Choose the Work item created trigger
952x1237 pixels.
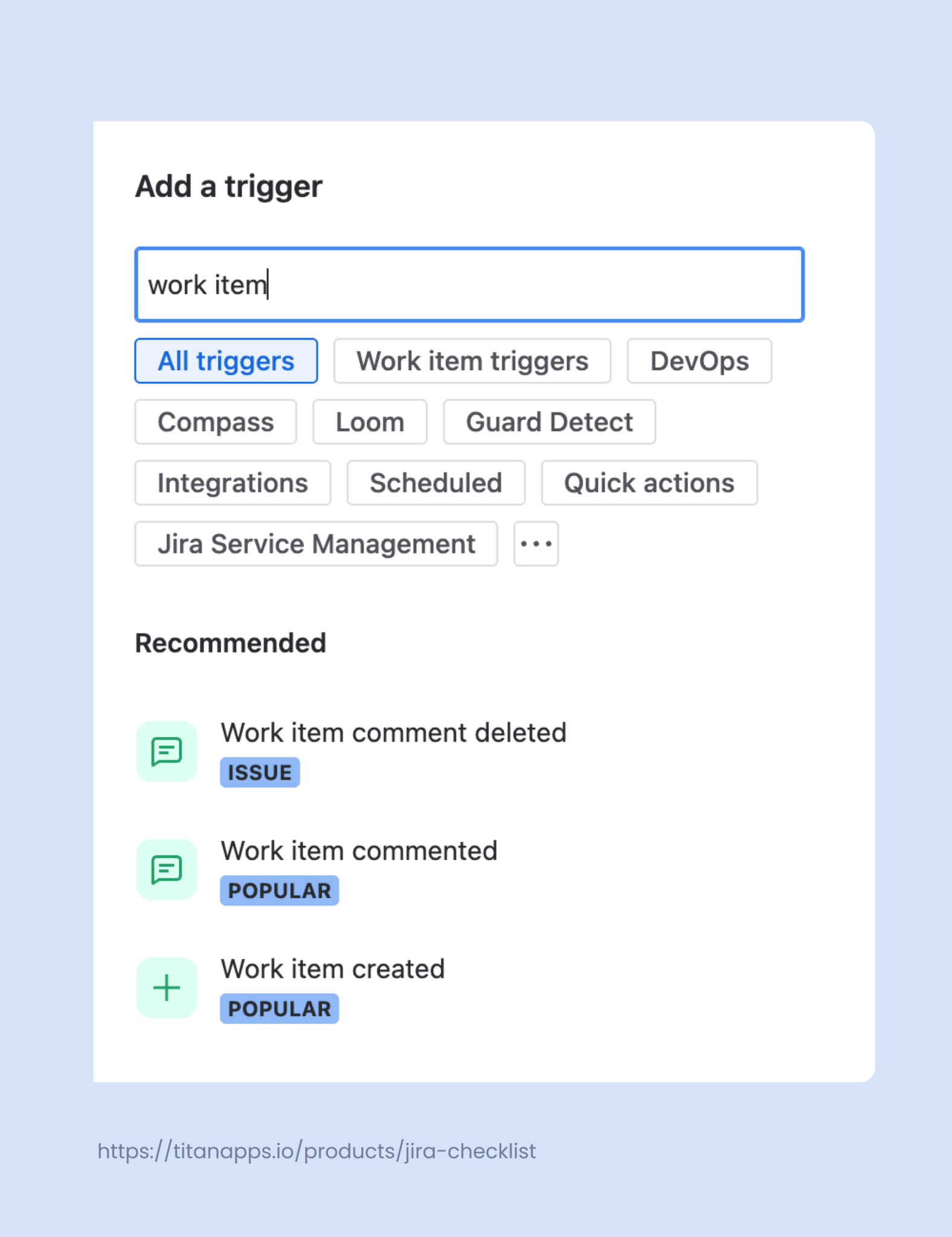coord(333,969)
